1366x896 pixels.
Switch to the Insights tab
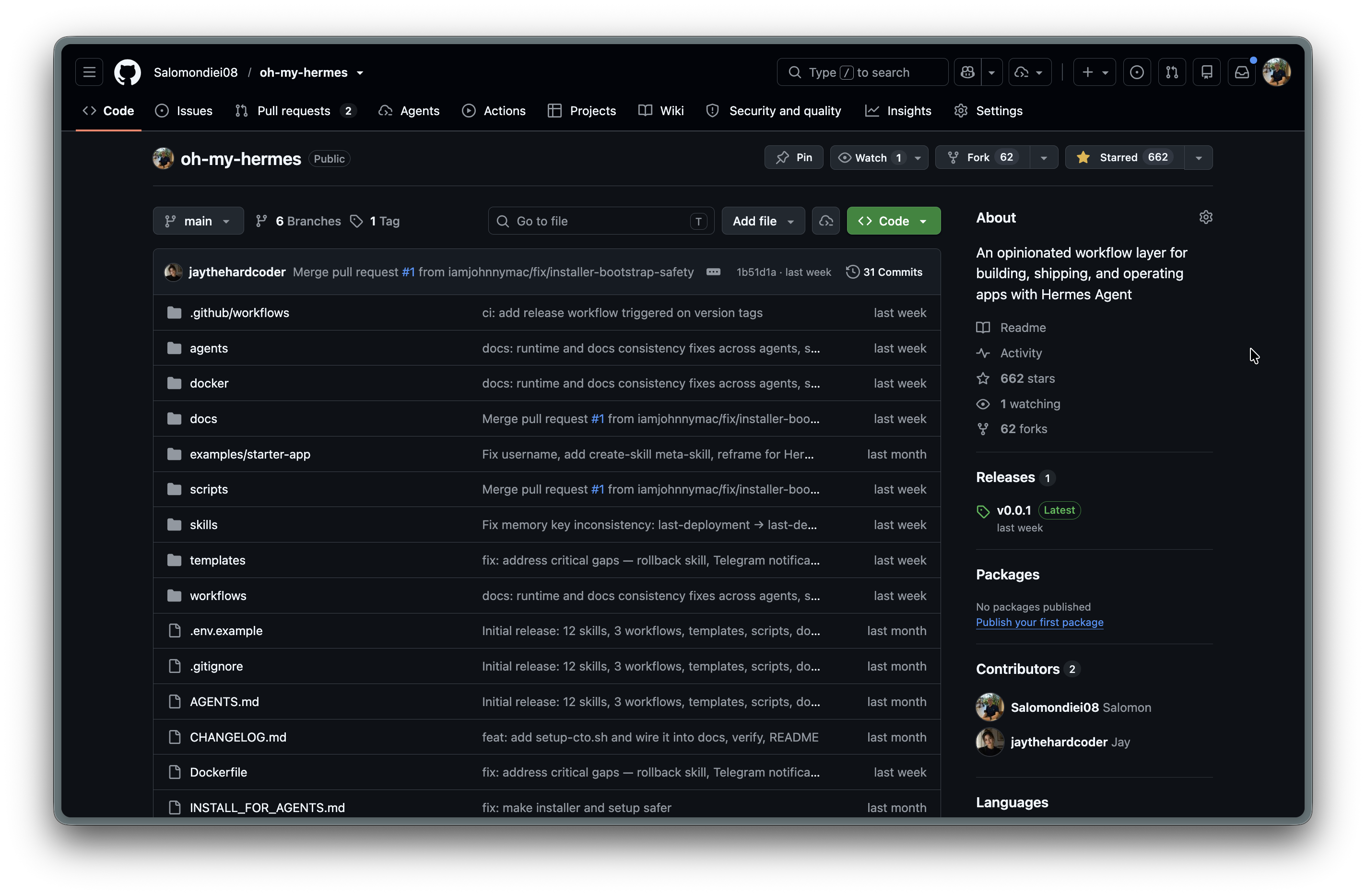898,111
